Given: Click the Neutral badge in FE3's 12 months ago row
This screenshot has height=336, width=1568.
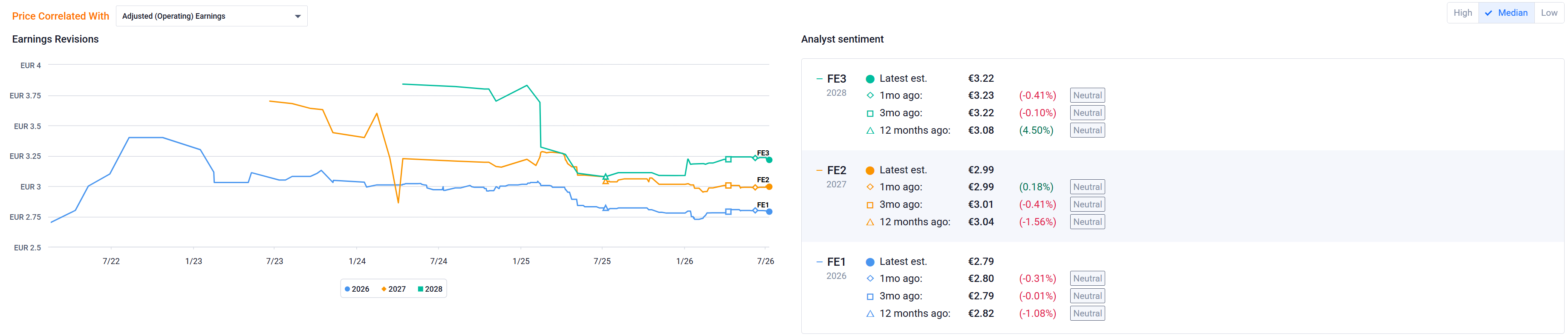Looking at the screenshot, I should click(1087, 130).
